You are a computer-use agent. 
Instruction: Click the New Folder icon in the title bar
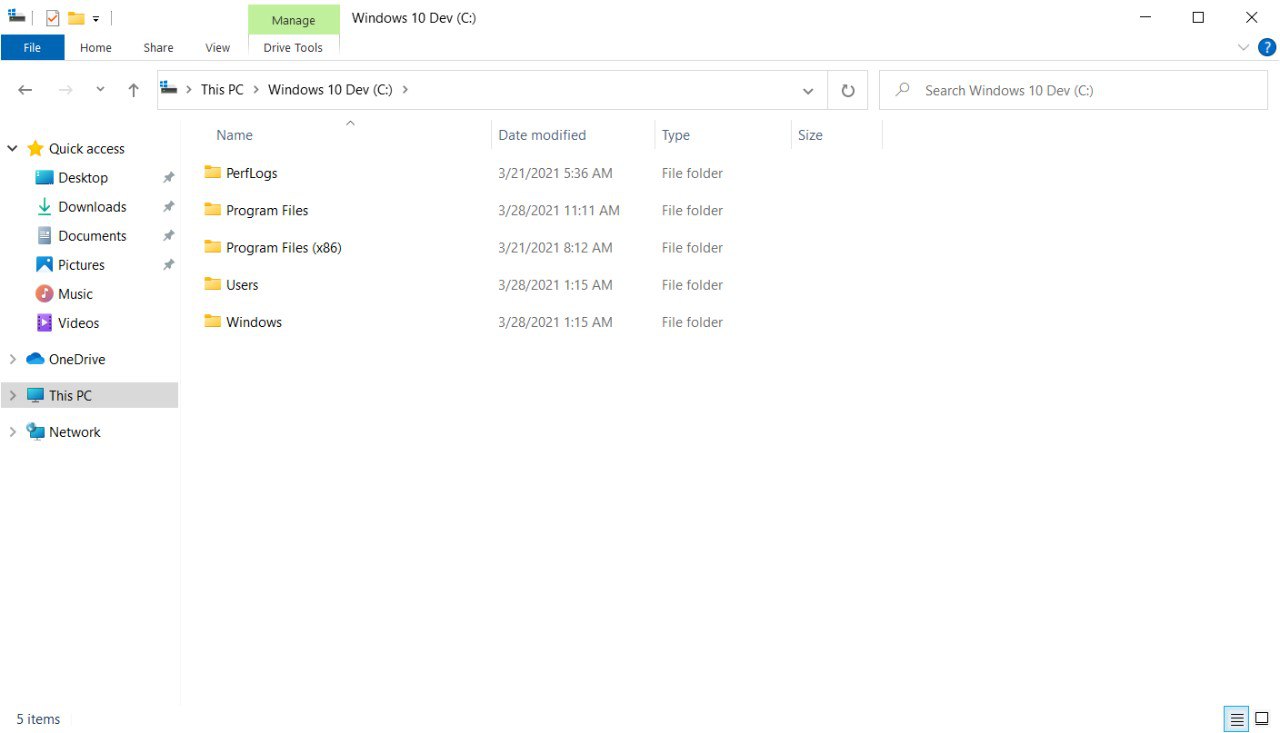pyautogui.click(x=76, y=18)
